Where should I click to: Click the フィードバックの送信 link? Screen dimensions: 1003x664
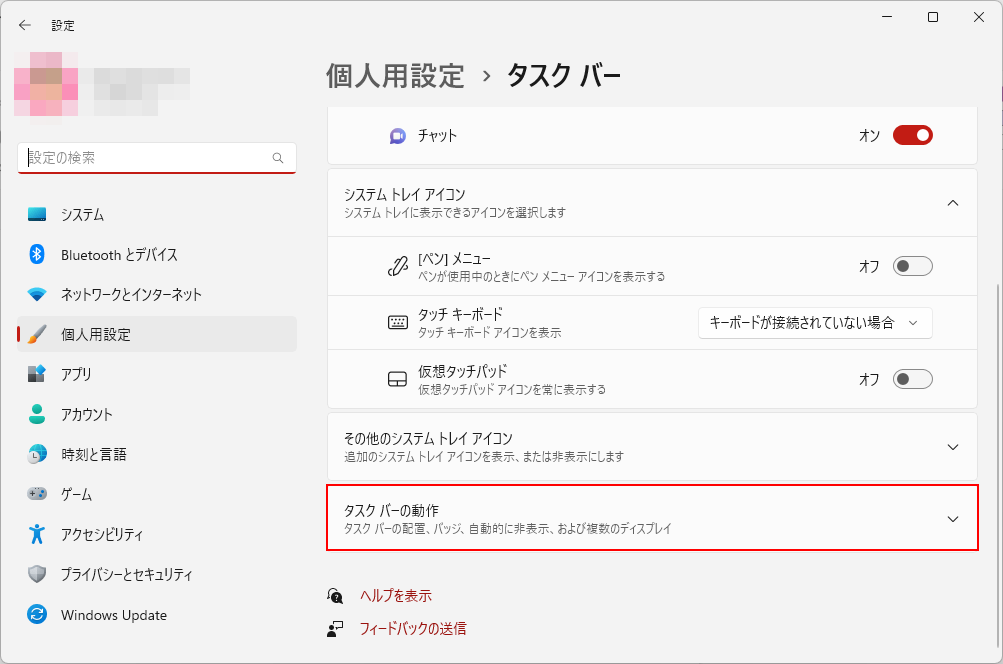click(413, 629)
